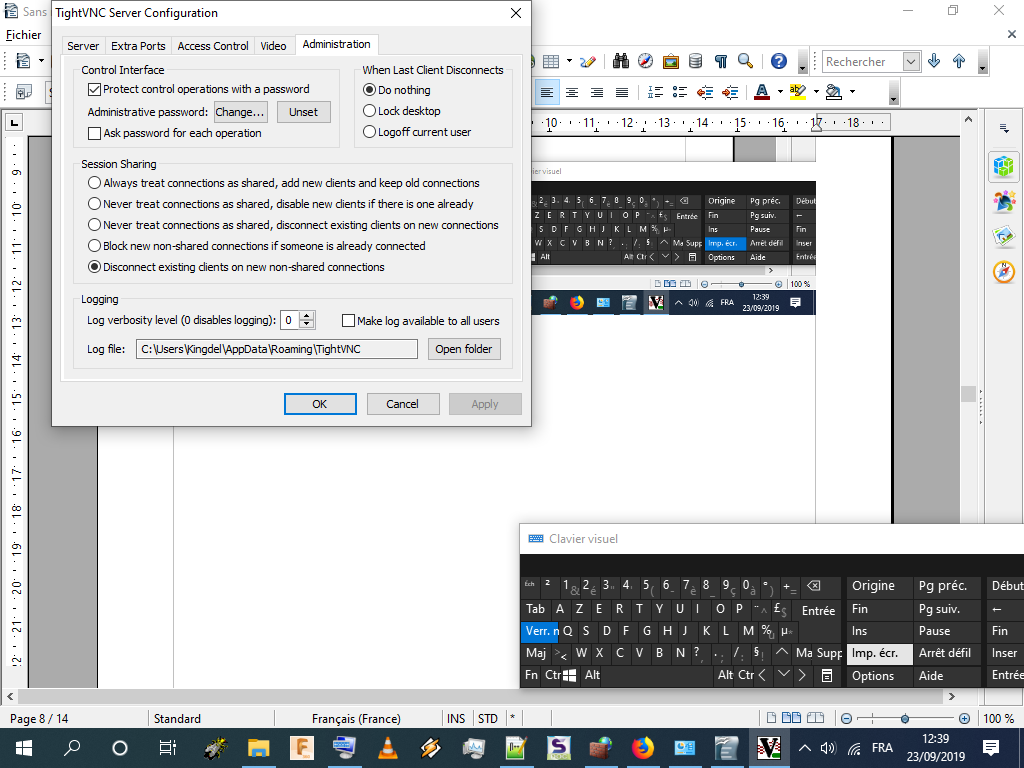Click the Open folder button
This screenshot has height=768, width=1024.
pyautogui.click(x=464, y=349)
